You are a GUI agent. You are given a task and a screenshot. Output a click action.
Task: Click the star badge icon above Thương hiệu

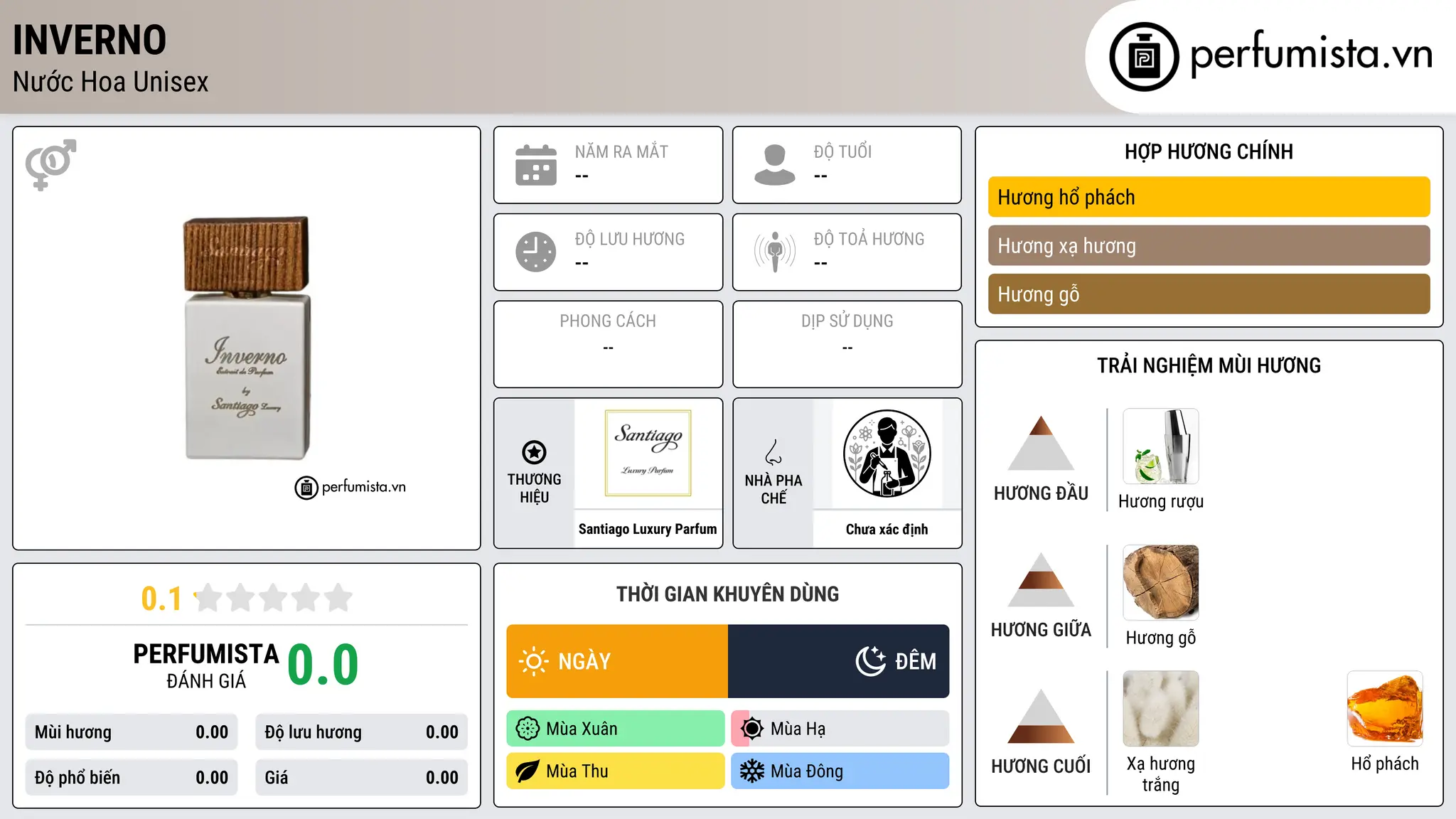tap(534, 452)
